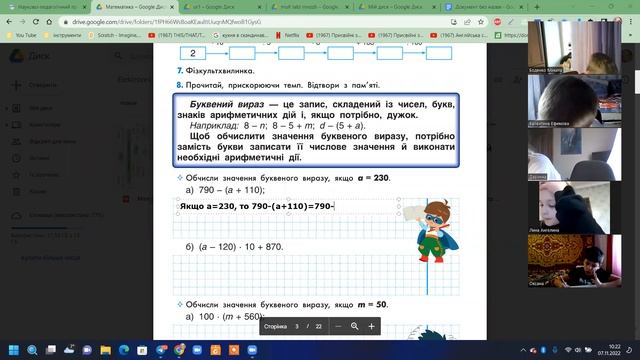Screen dimensions: 640x360
Task: Open the Інструменти bookmarks folder
Action: 62,36
